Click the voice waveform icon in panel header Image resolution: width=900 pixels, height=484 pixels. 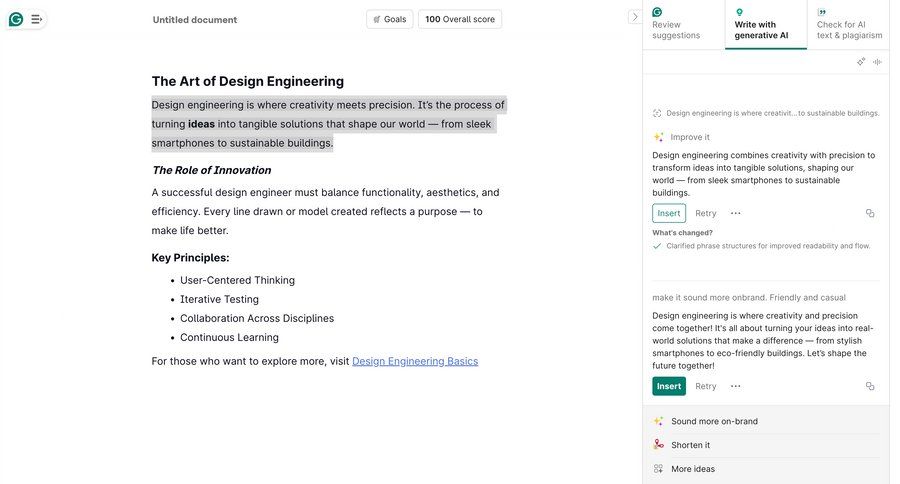[877, 62]
